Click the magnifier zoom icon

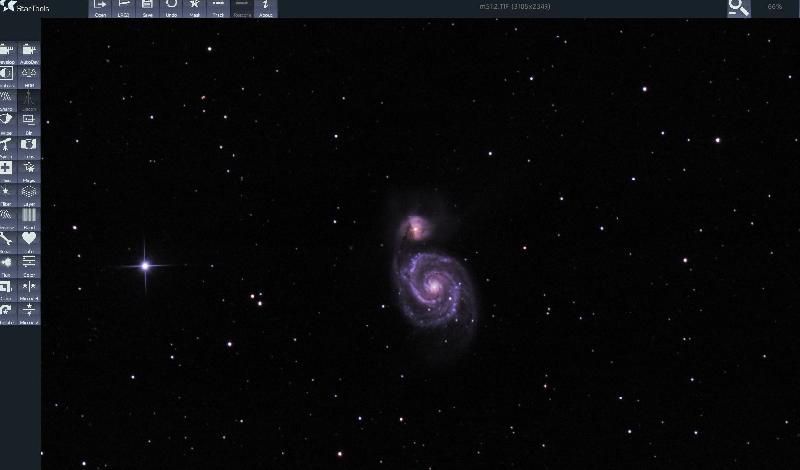coord(738,8)
